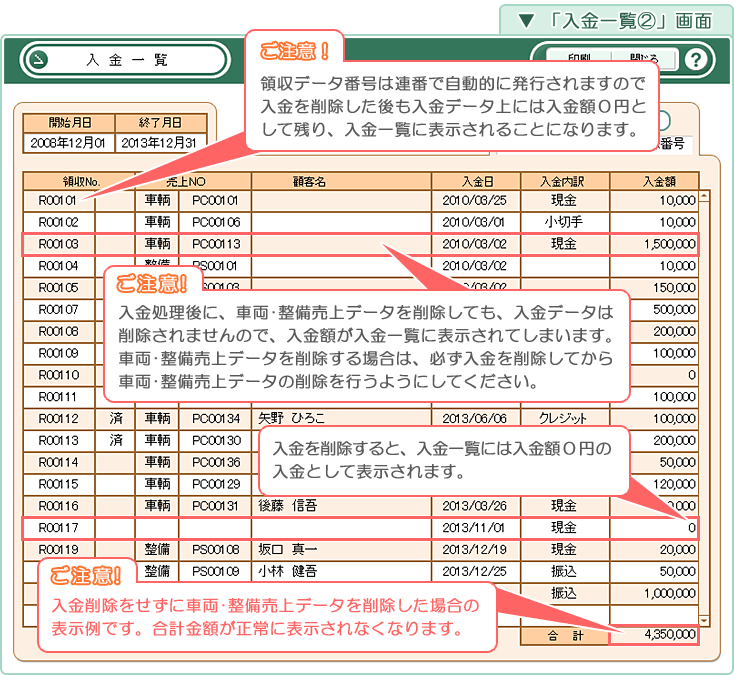Click payment date 2010/03/01
735x675 pixels.
[473, 222]
